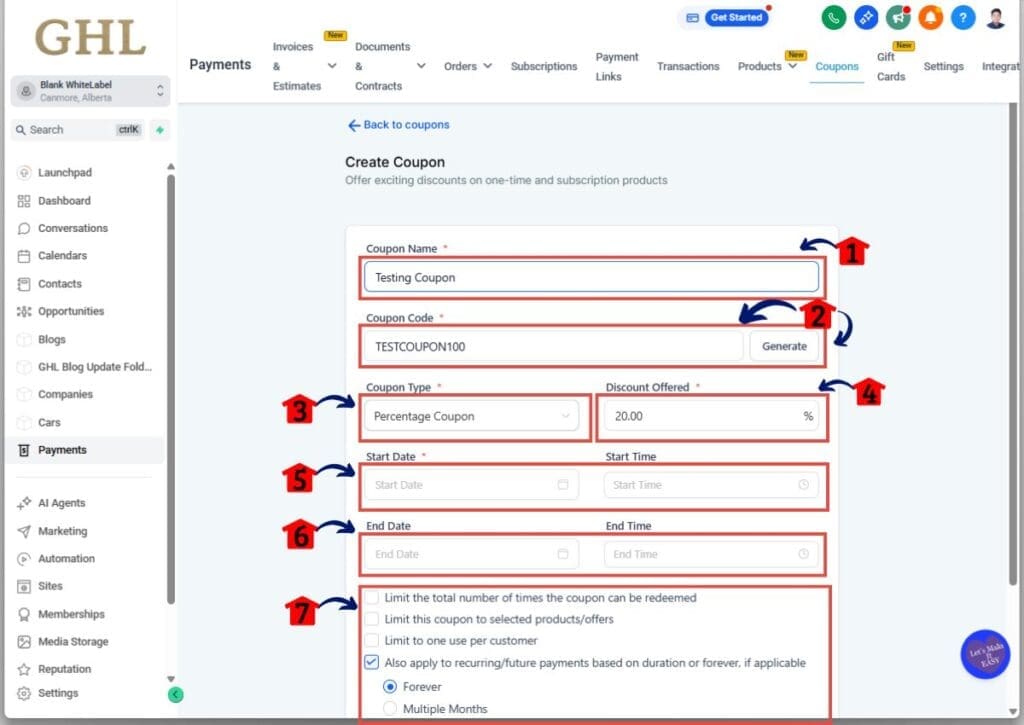The image size is (1024, 725).
Task: Switch to the Transactions tab
Action: pyautogui.click(x=688, y=65)
